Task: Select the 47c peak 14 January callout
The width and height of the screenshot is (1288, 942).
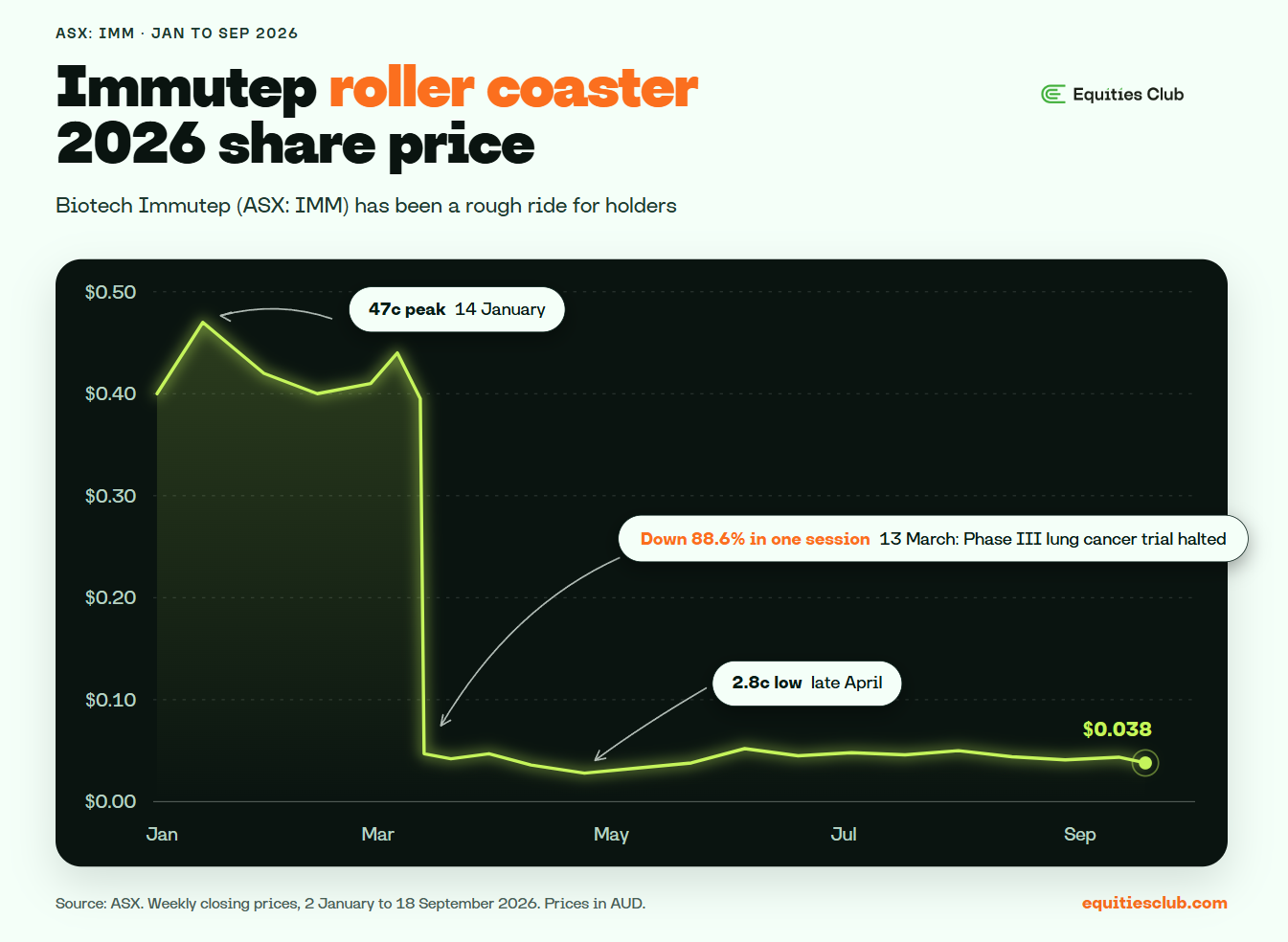Action: click(457, 309)
